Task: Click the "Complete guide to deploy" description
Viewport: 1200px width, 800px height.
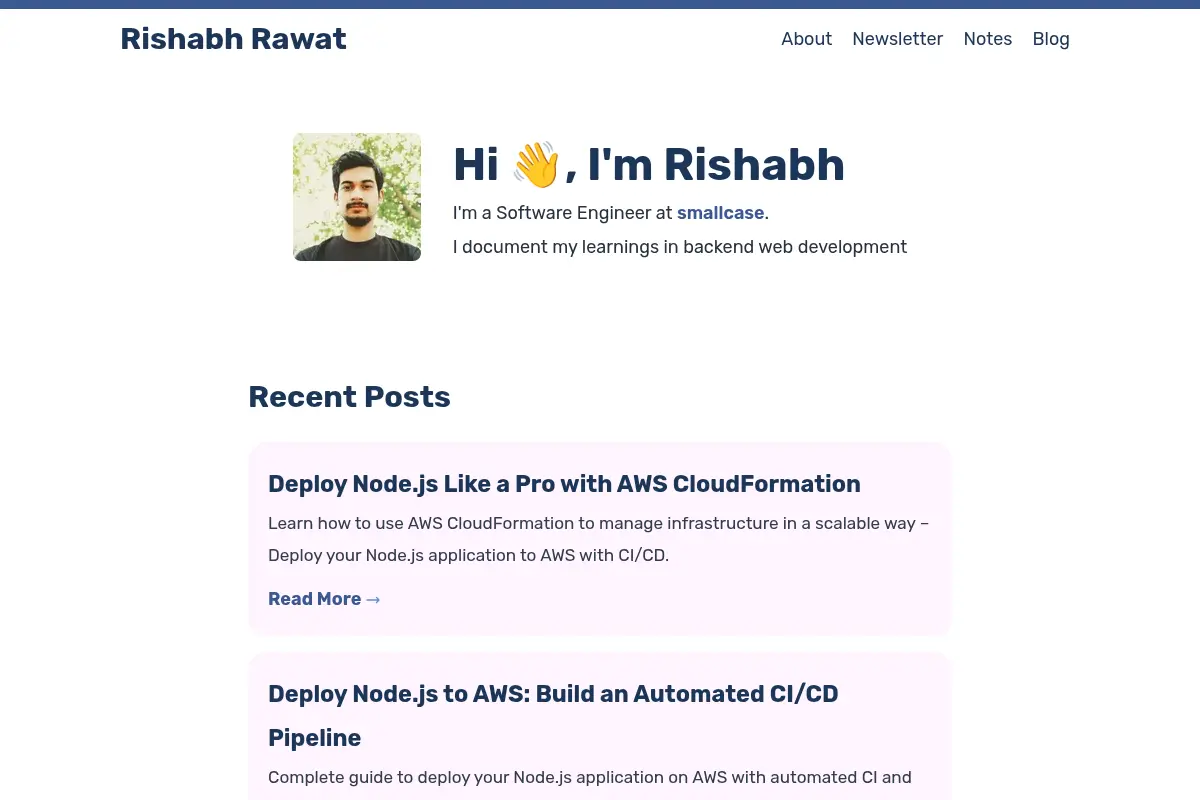Action: tap(590, 777)
